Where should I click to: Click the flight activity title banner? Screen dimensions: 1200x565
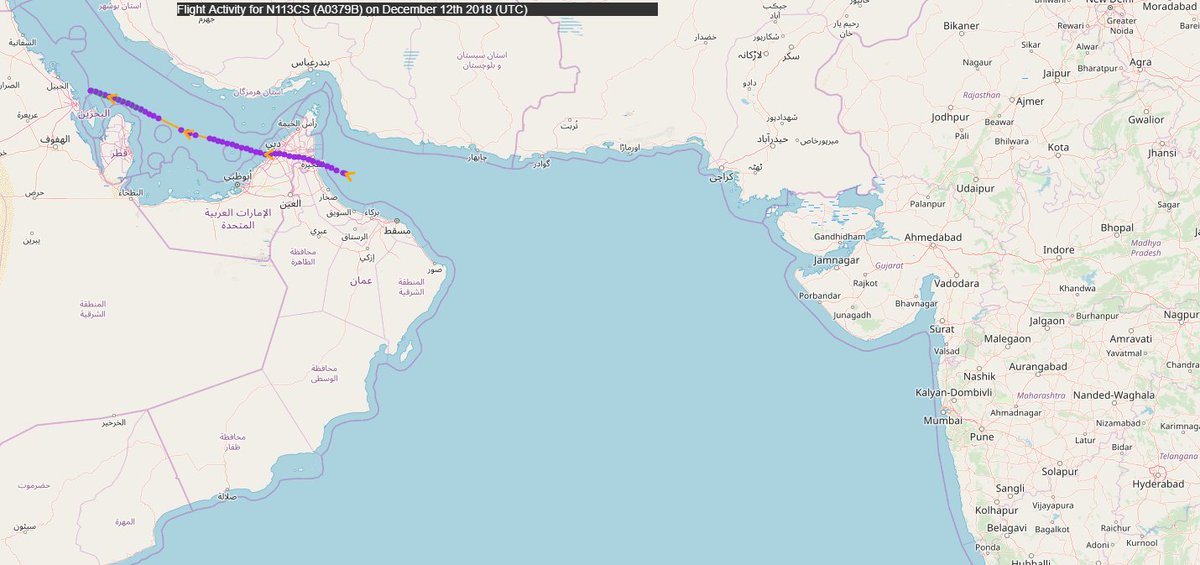417,9
